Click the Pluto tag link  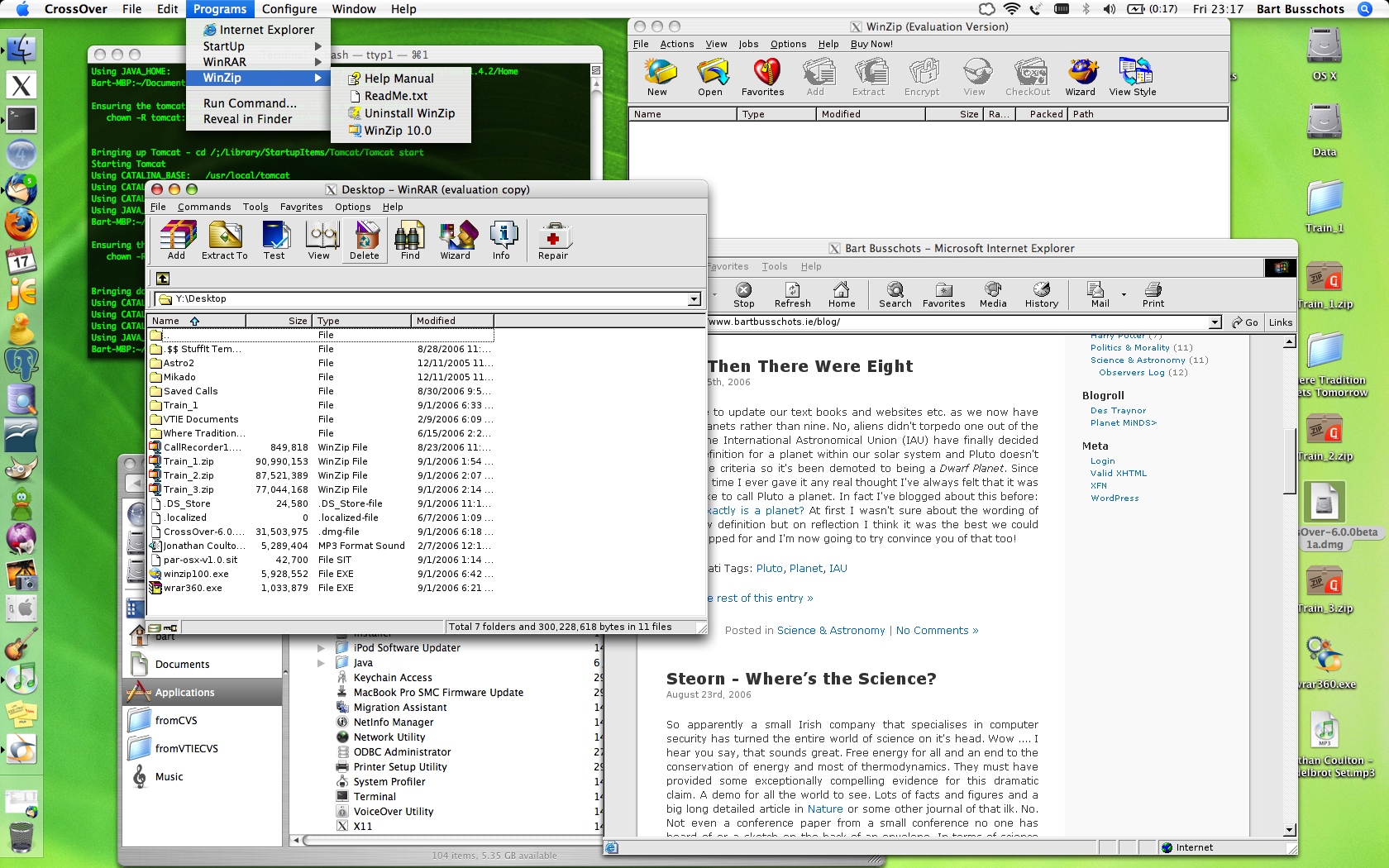click(x=770, y=569)
